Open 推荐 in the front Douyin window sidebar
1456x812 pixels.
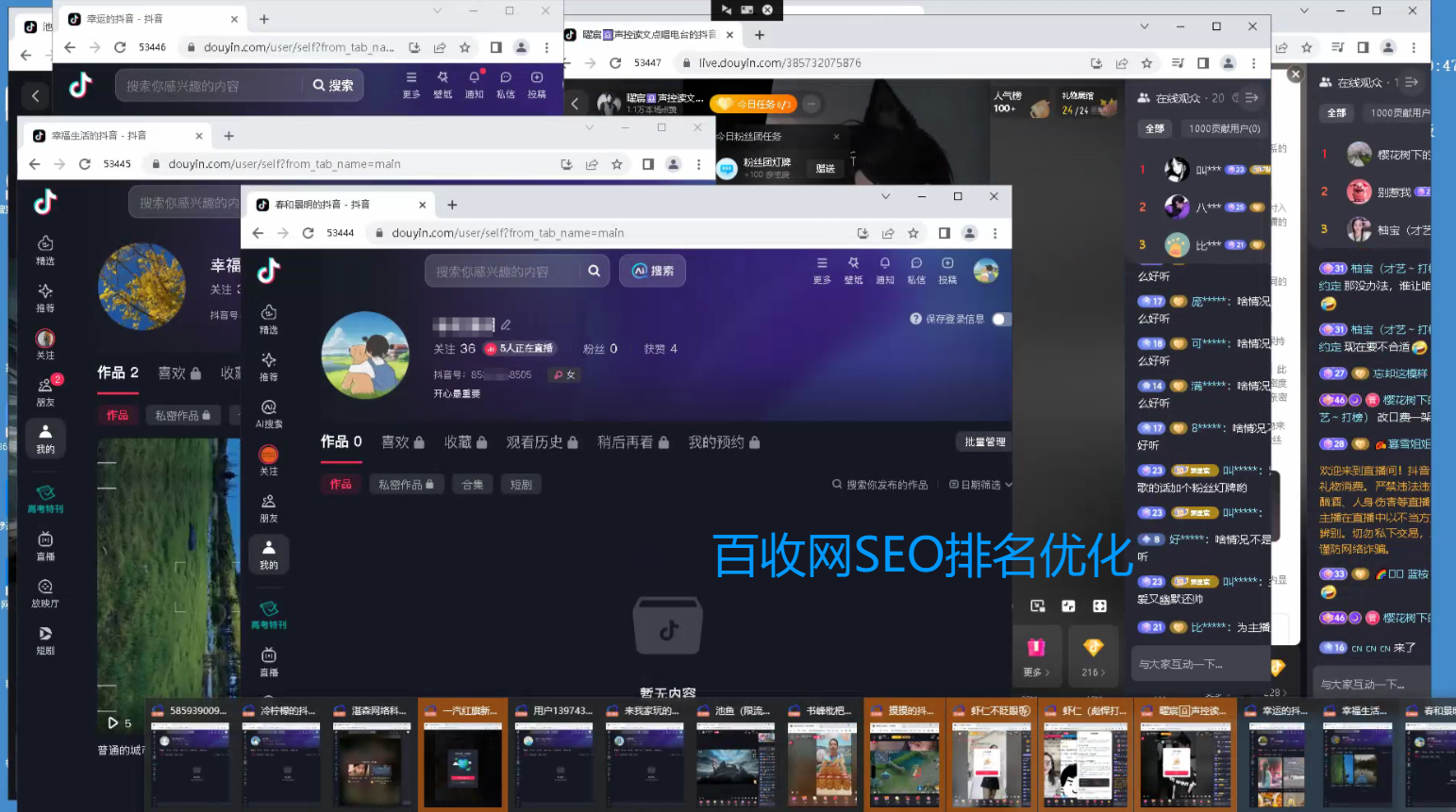click(269, 367)
